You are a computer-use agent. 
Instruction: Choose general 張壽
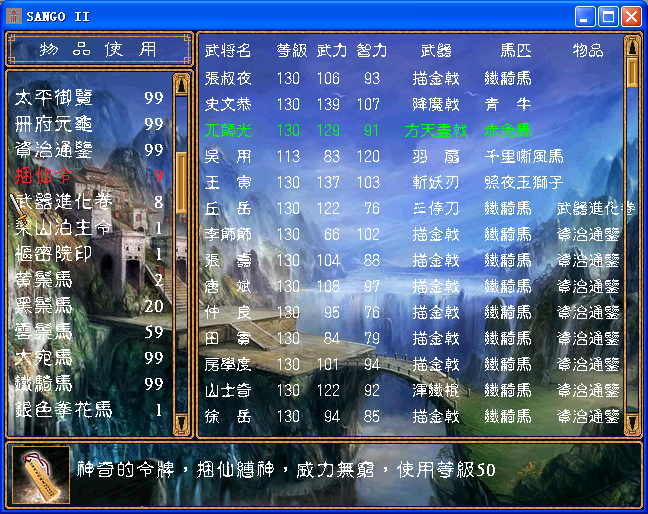[x=228, y=261]
